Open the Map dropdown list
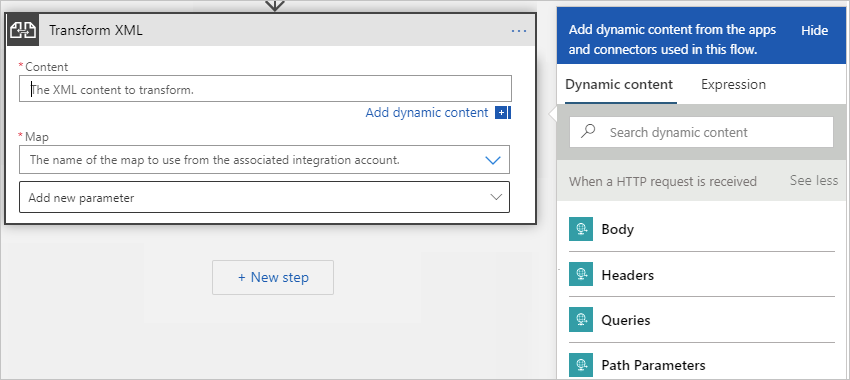850x380 pixels. coord(265,159)
